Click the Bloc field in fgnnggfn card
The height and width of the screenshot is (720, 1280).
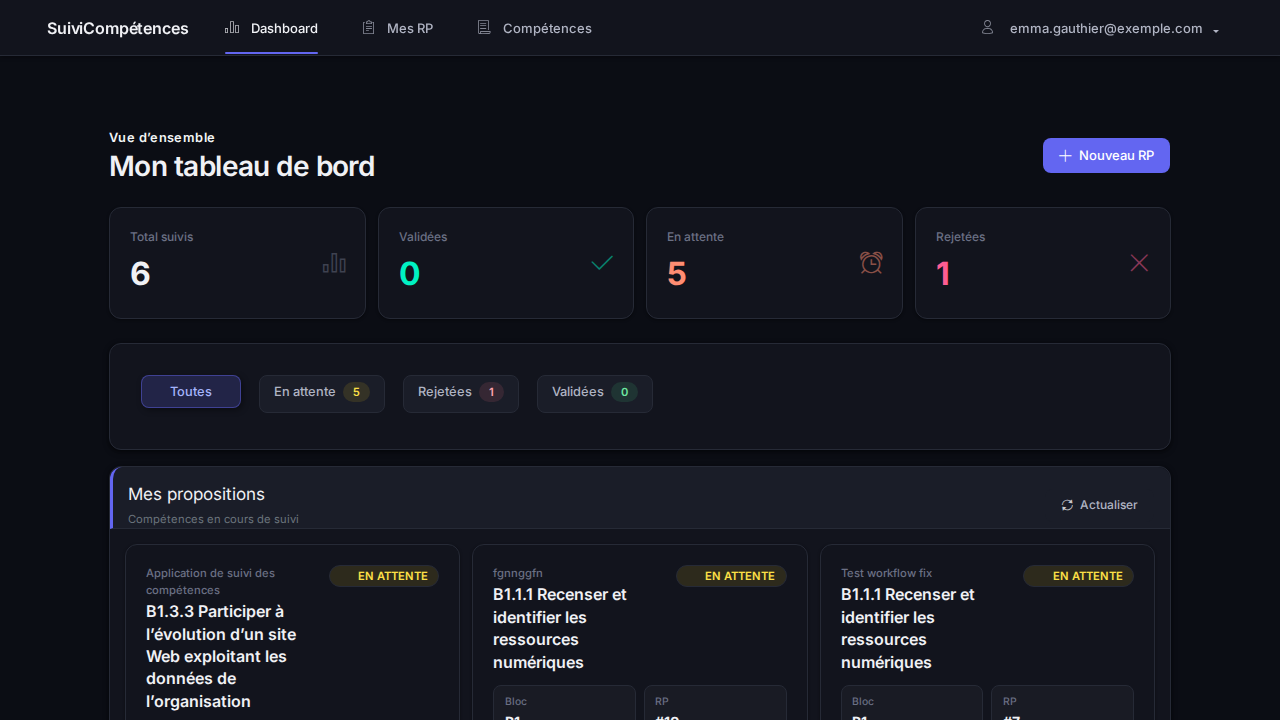(x=564, y=703)
